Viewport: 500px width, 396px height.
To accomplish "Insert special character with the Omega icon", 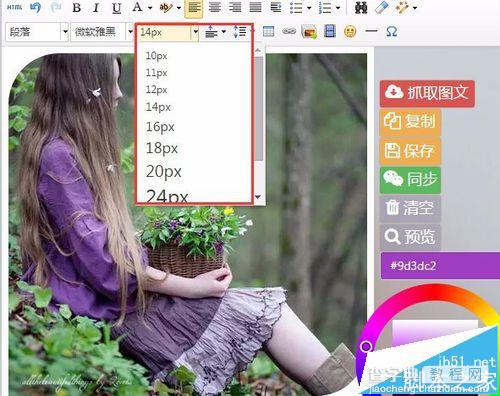I will point(391,32).
